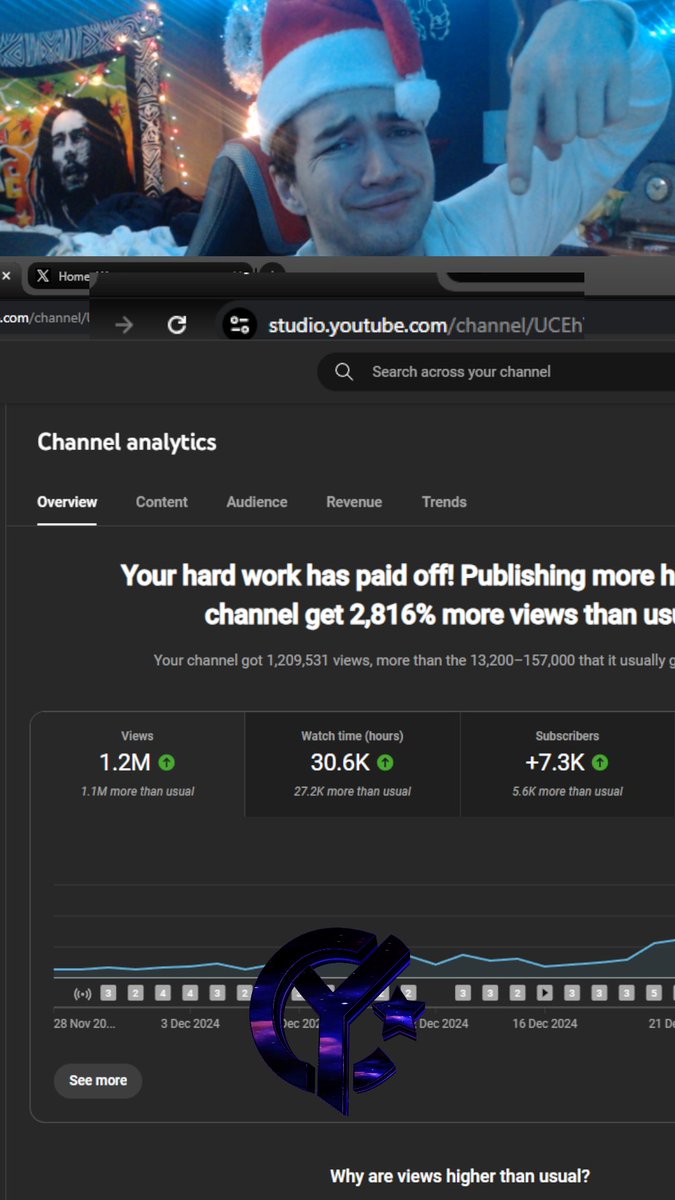Click the studio.youtube.com address bar URL
This screenshot has width=675, height=1200.
[425, 325]
